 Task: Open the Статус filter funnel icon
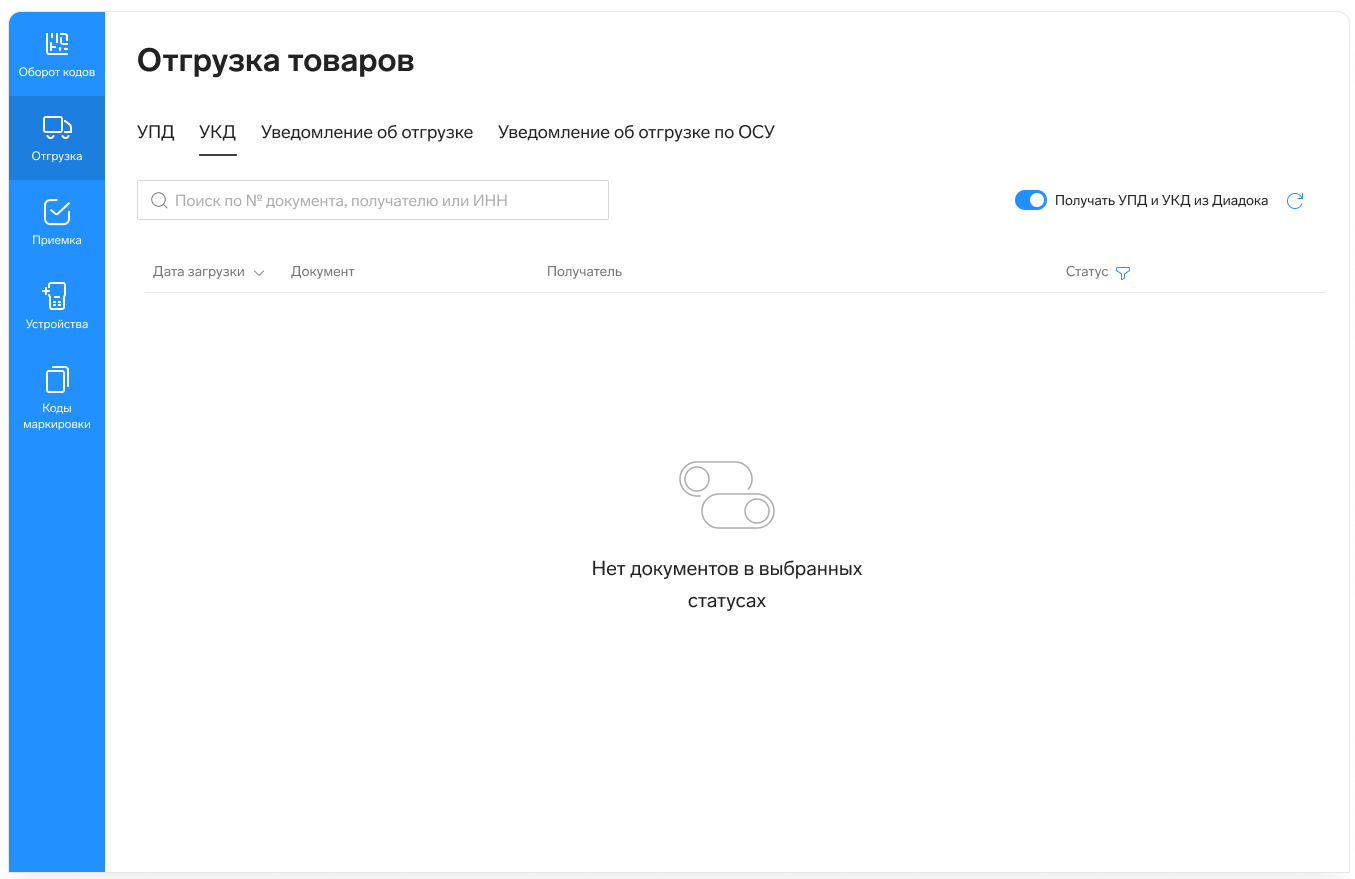click(1123, 273)
